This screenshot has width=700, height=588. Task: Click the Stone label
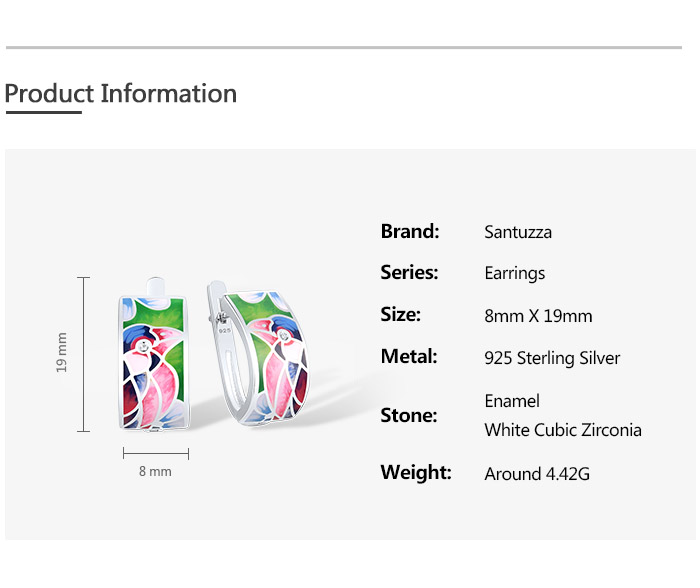click(409, 416)
